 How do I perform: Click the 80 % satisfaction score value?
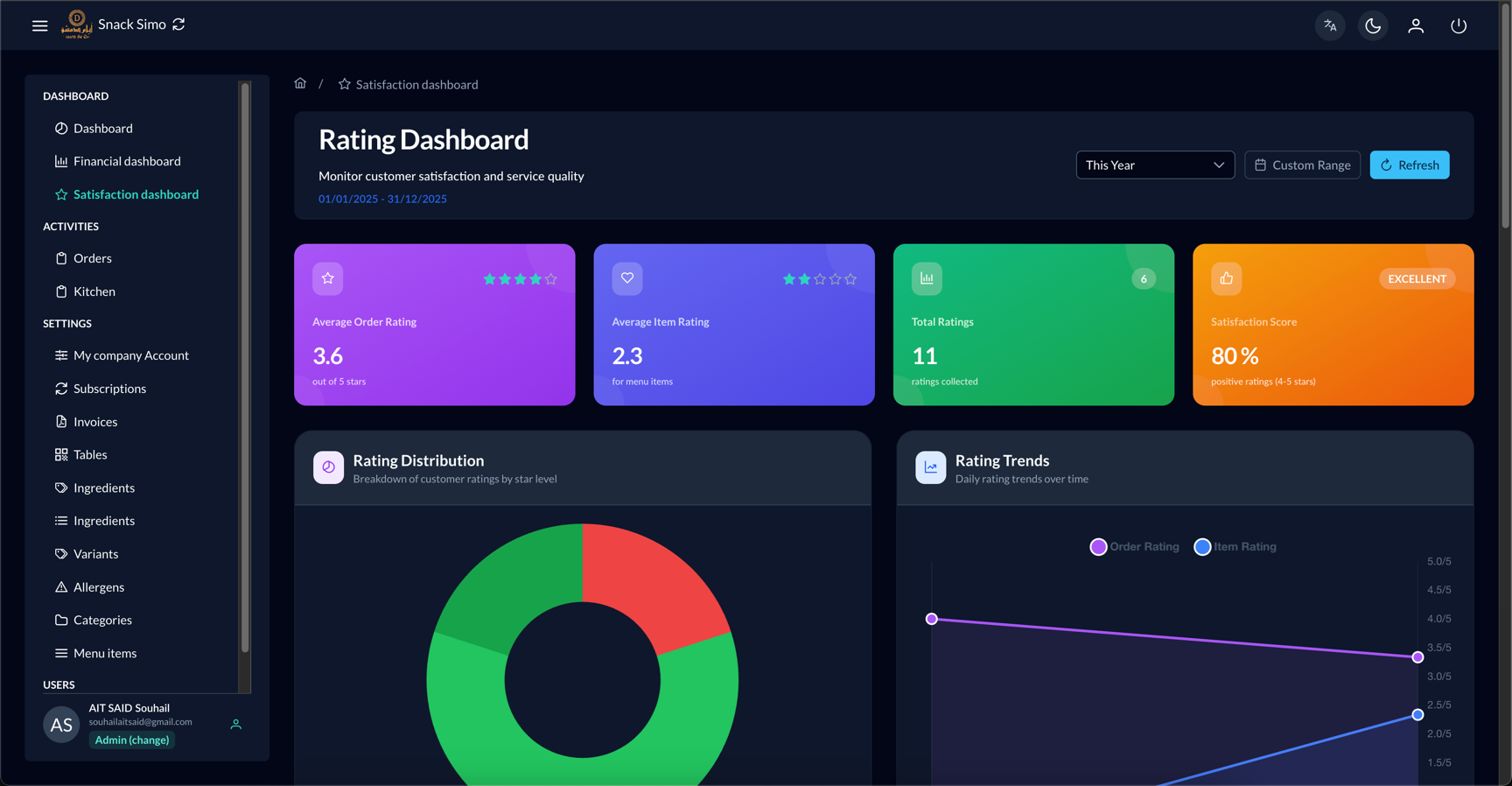coord(1235,356)
